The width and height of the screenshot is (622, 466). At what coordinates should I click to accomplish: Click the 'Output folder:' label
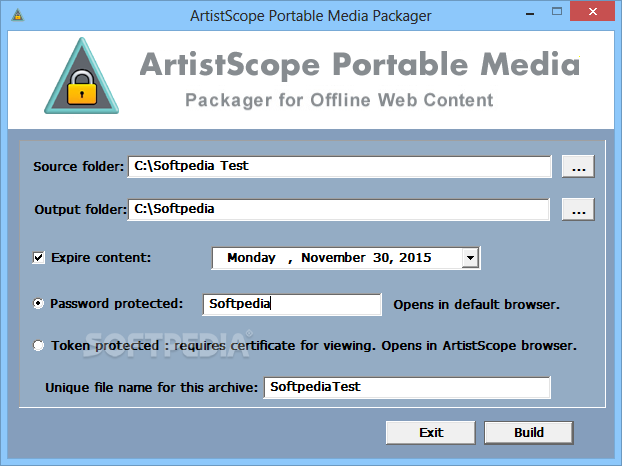[81, 209]
